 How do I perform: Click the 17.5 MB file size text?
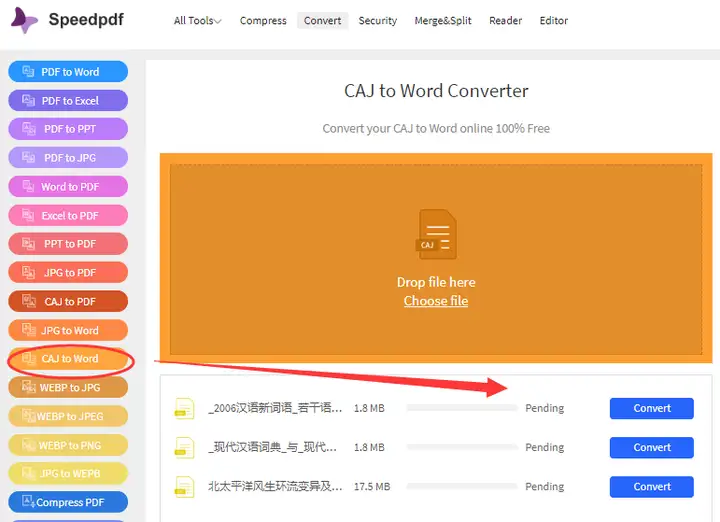(x=372, y=487)
